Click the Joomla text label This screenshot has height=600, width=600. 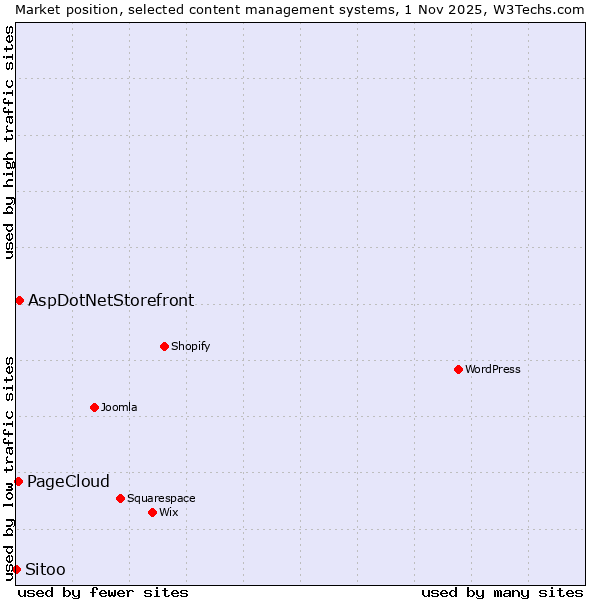(x=119, y=407)
